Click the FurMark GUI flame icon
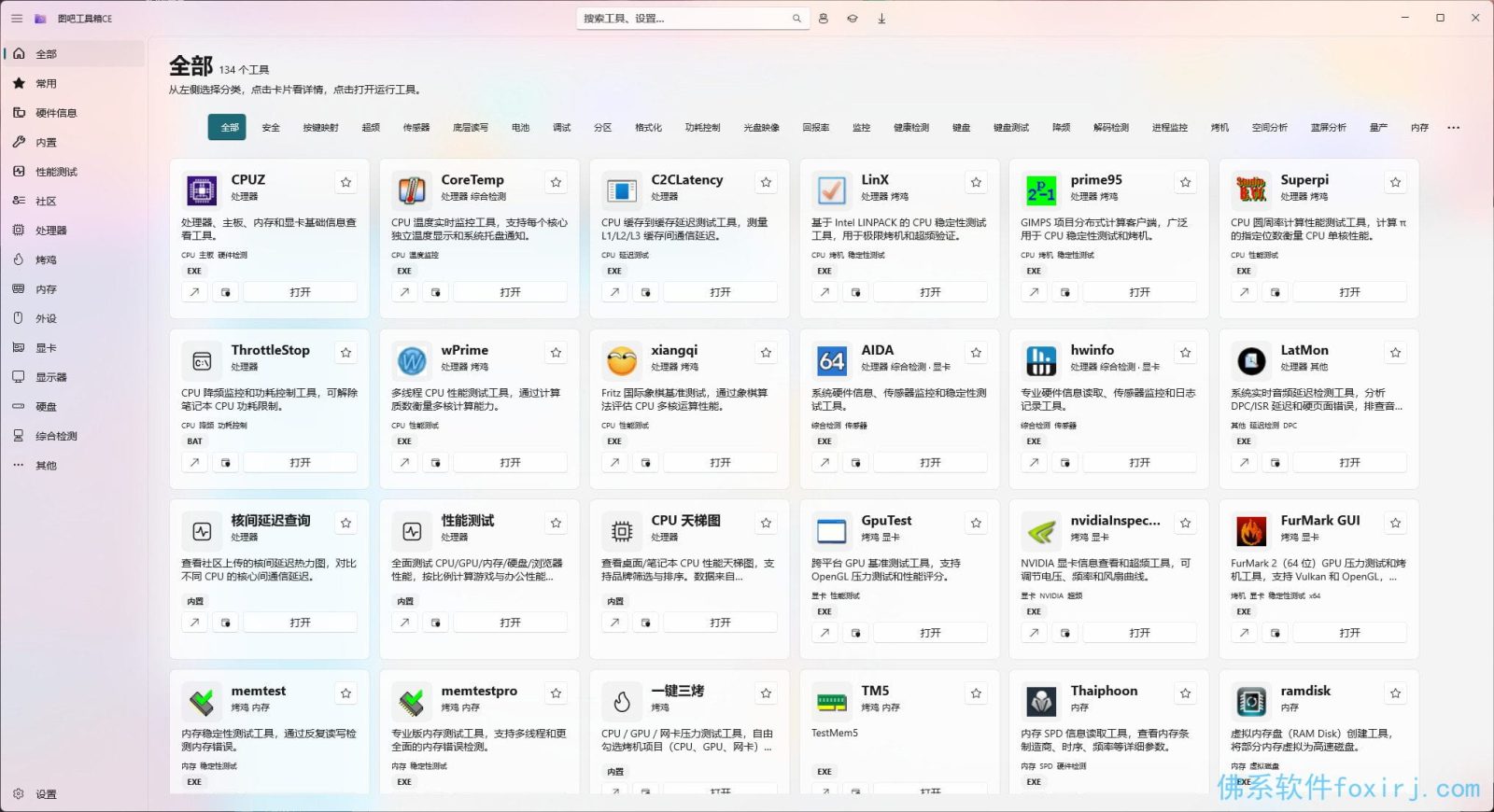 (1251, 531)
